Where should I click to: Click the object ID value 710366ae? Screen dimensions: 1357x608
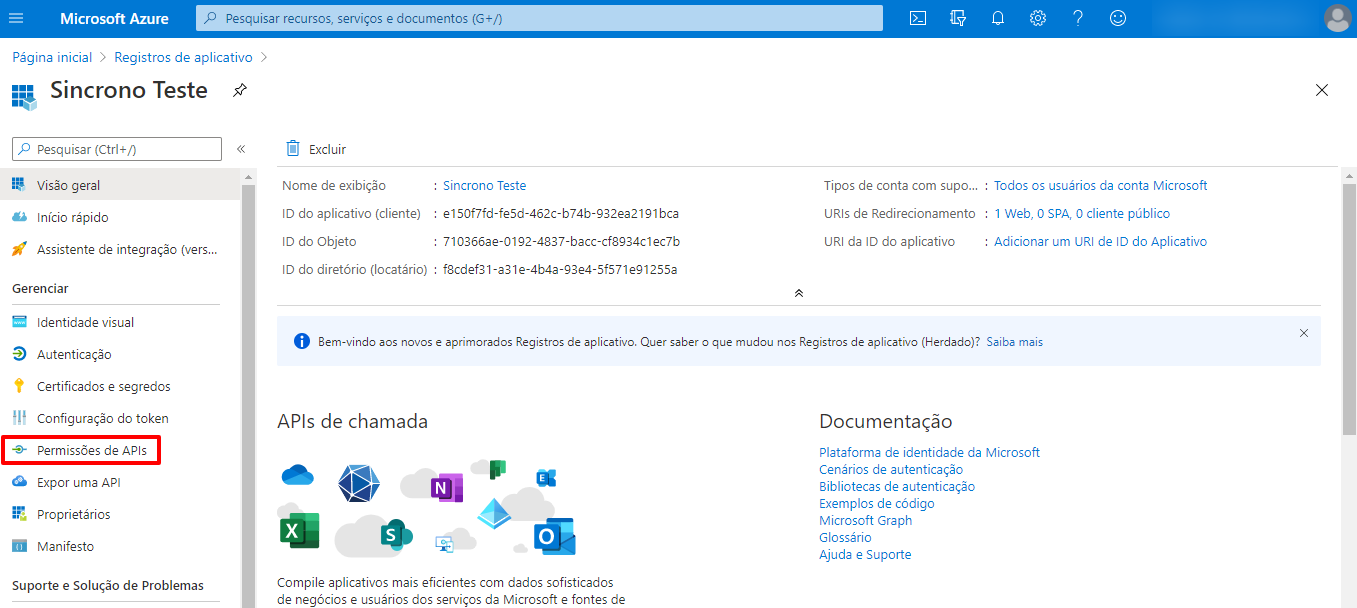561,241
